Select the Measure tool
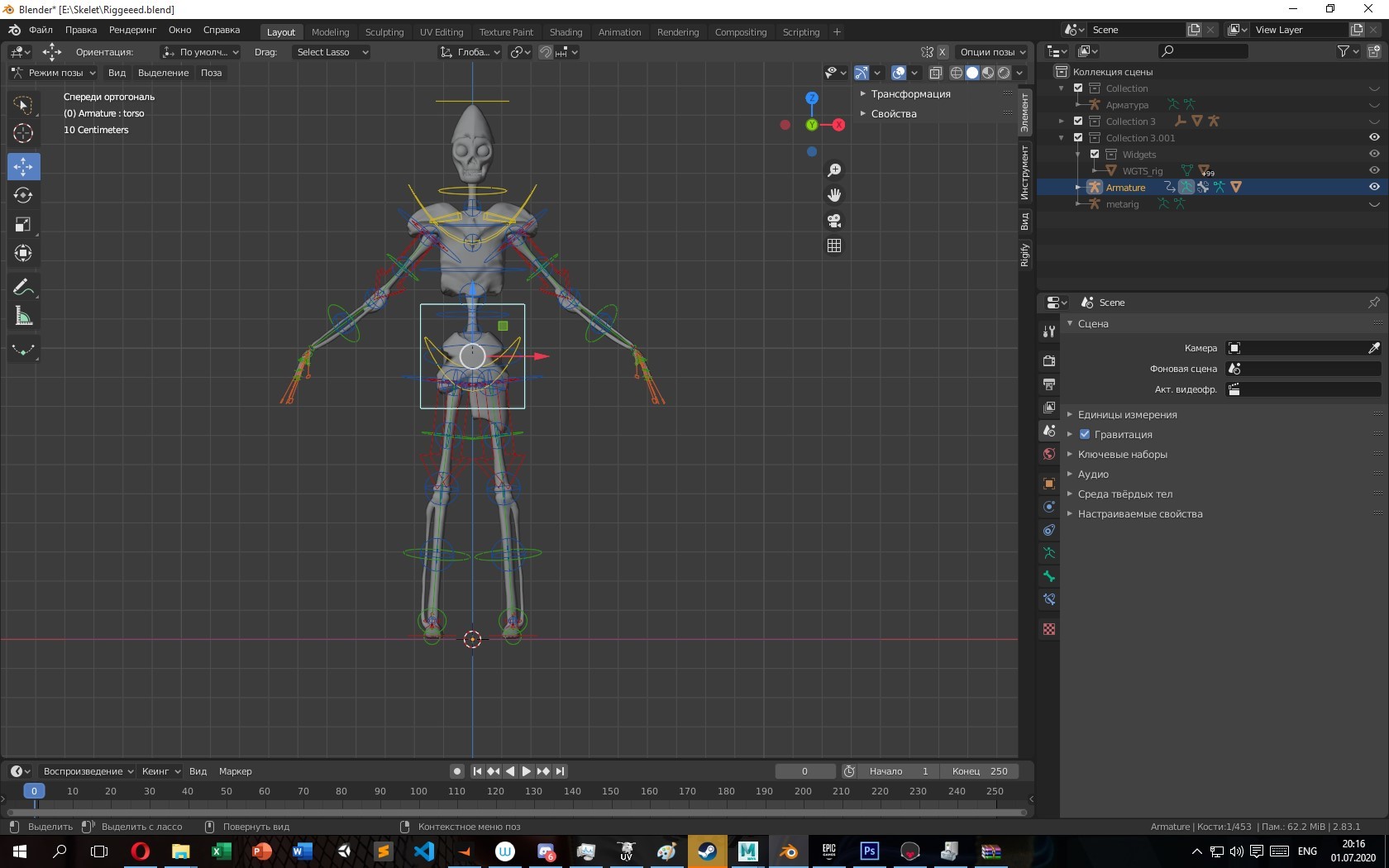The width and height of the screenshot is (1389, 868). (23, 315)
